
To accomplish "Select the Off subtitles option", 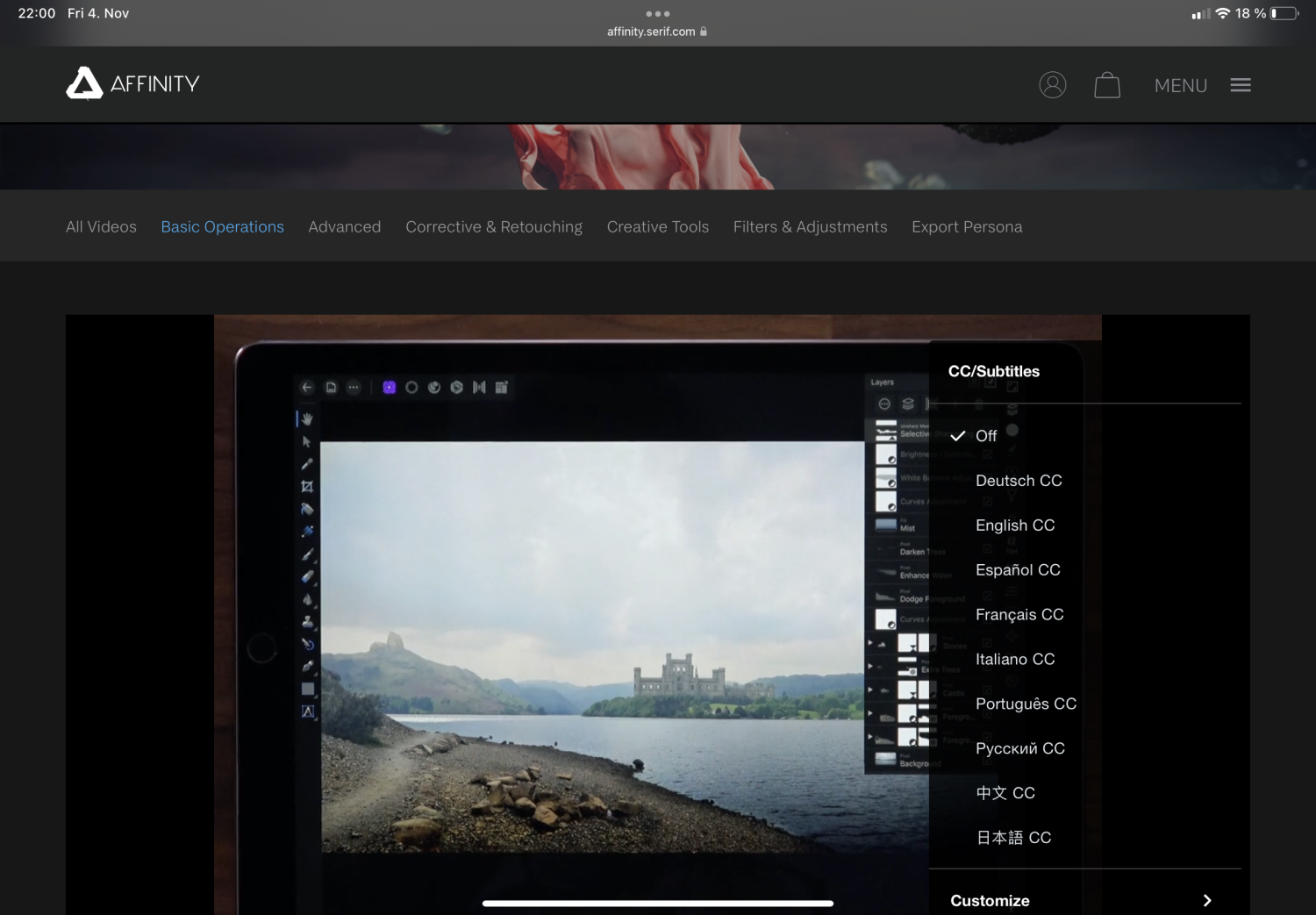I will tap(985, 436).
